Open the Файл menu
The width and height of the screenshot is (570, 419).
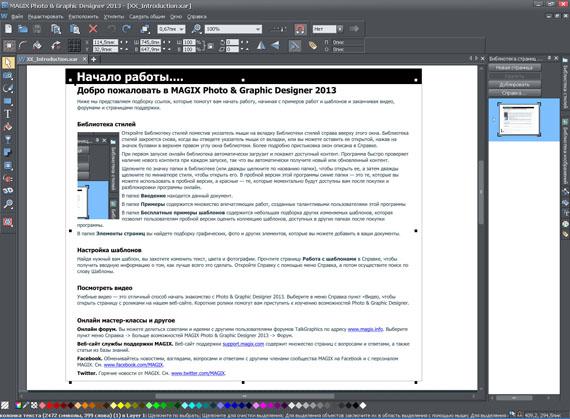(17, 17)
